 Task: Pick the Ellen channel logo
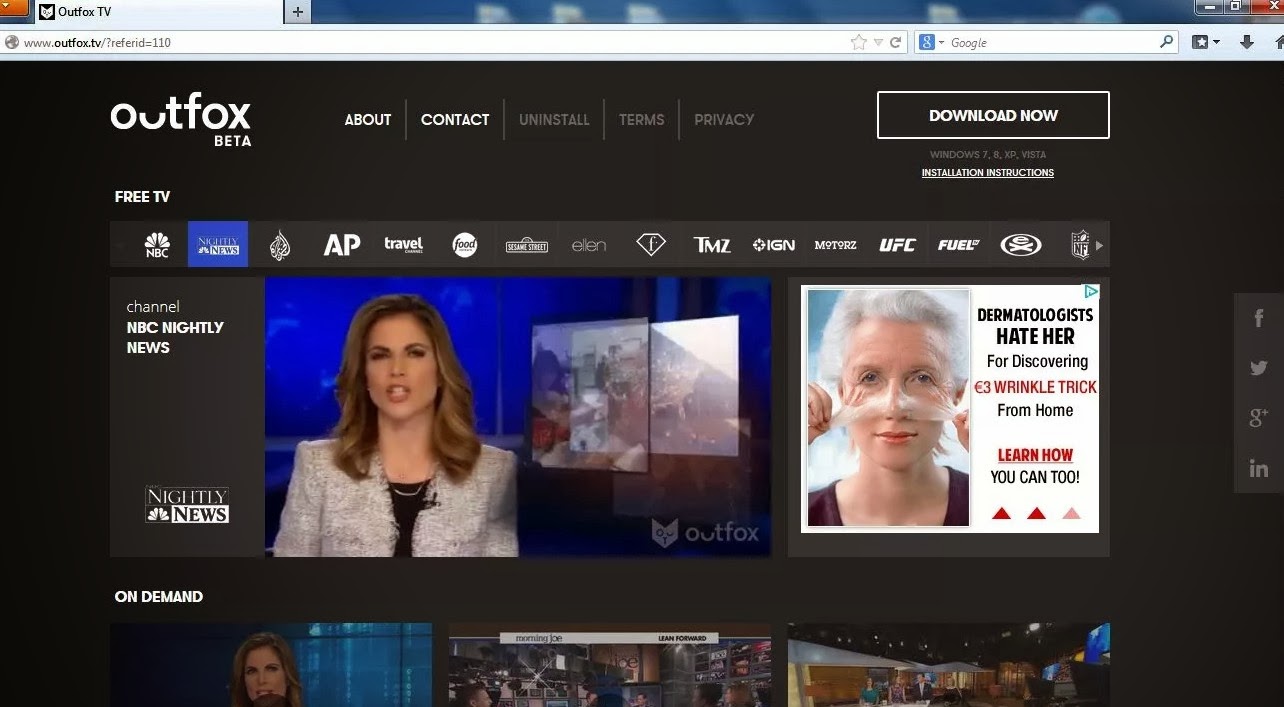(589, 245)
